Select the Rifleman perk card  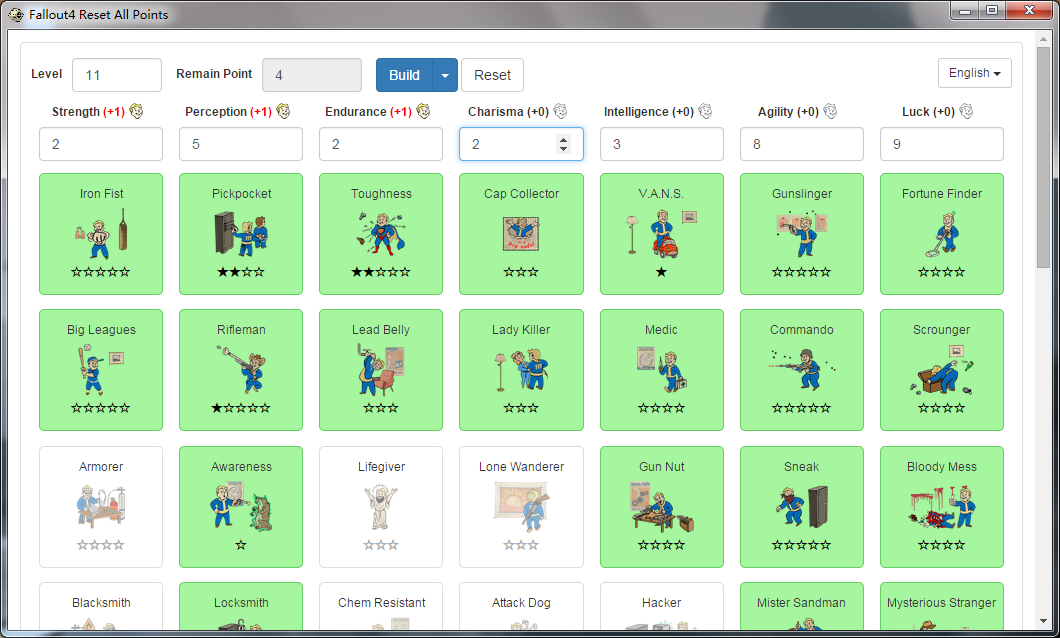tap(241, 370)
